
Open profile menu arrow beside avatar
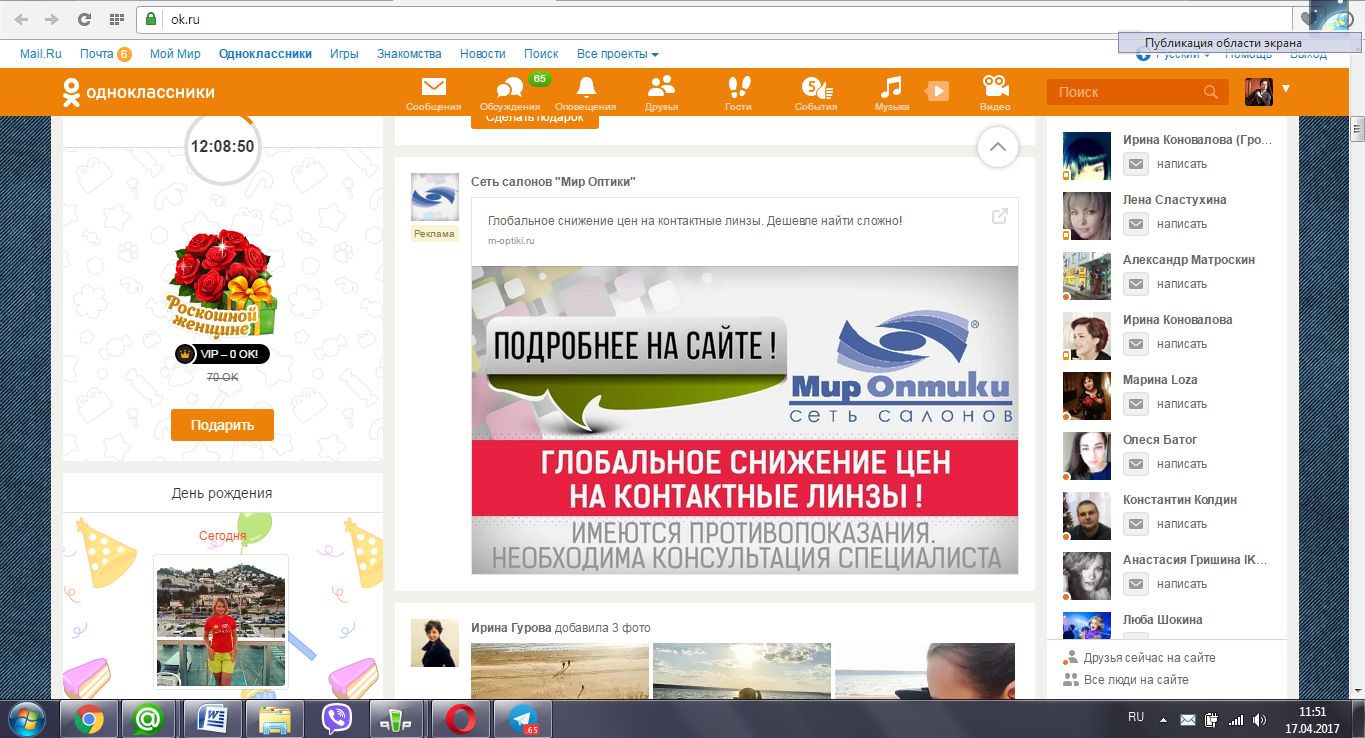pyautogui.click(x=1285, y=89)
